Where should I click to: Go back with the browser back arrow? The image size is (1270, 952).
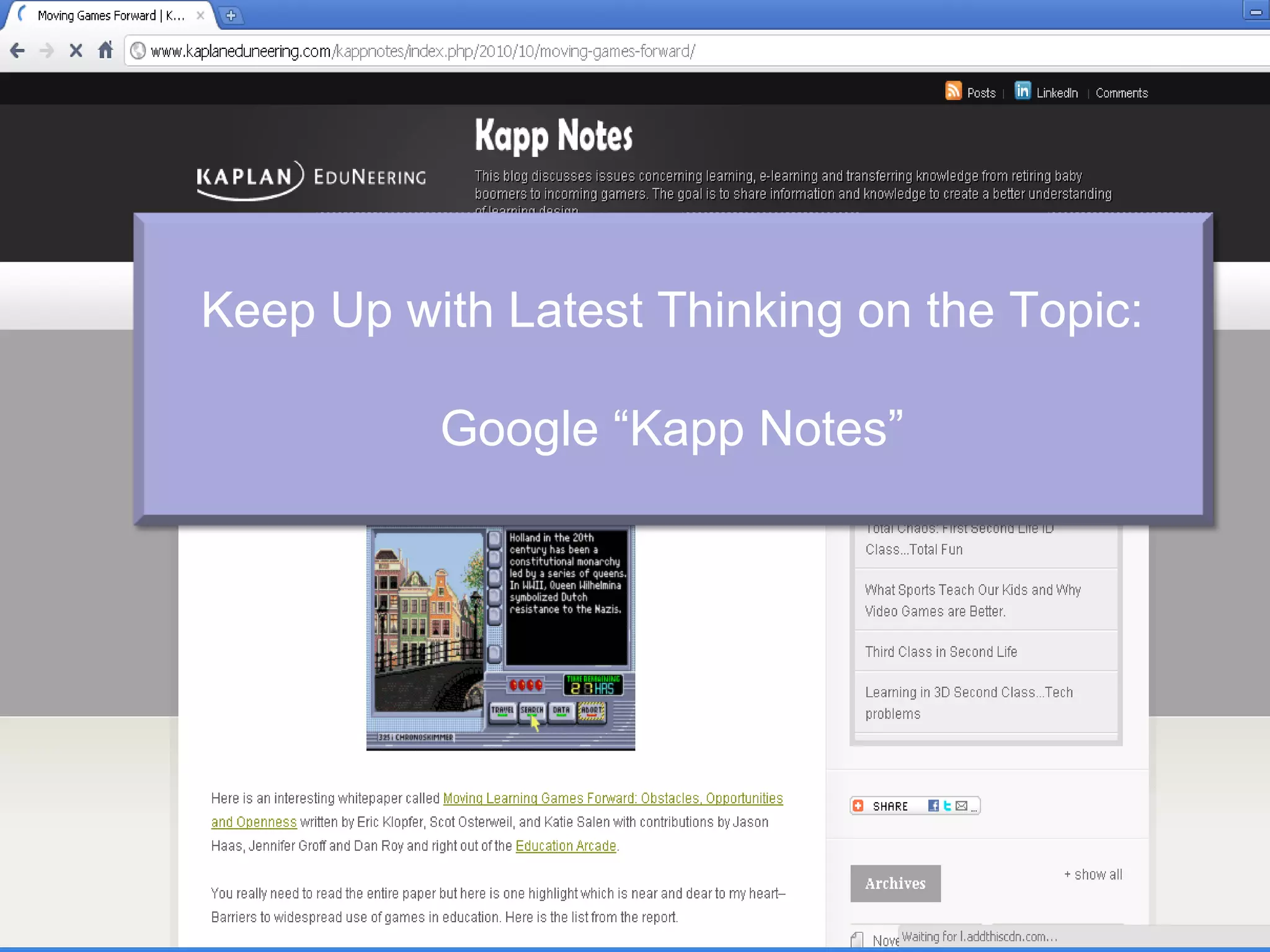[x=17, y=51]
